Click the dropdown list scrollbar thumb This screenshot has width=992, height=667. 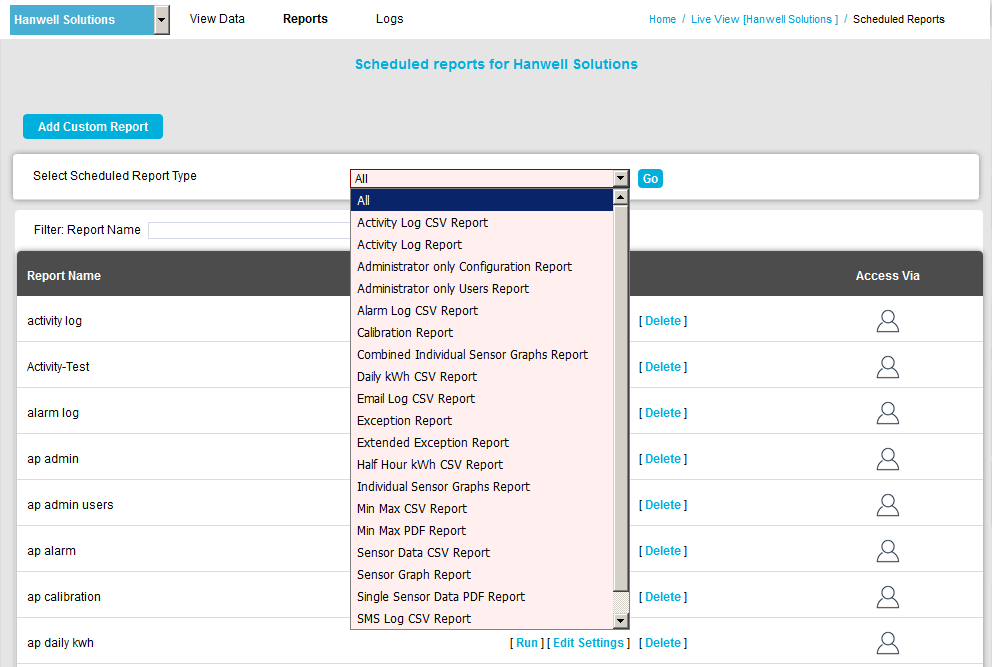[x=621, y=398]
